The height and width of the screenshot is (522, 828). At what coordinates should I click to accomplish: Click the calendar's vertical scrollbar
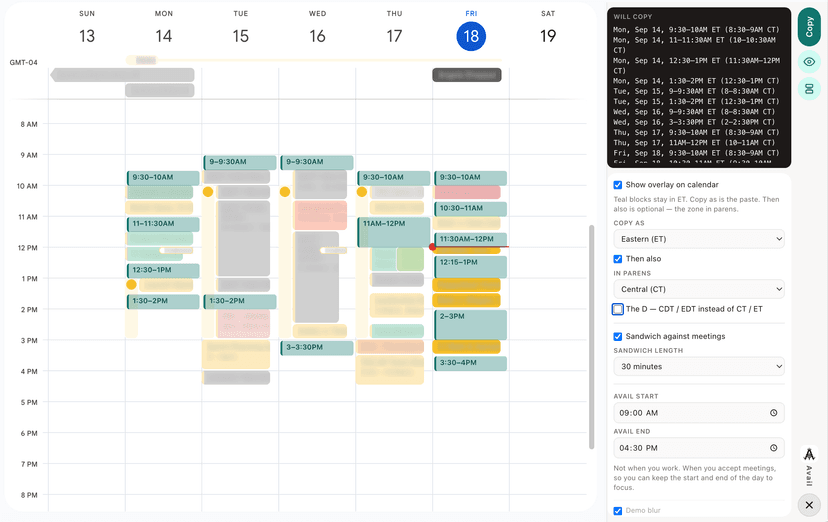(591, 337)
